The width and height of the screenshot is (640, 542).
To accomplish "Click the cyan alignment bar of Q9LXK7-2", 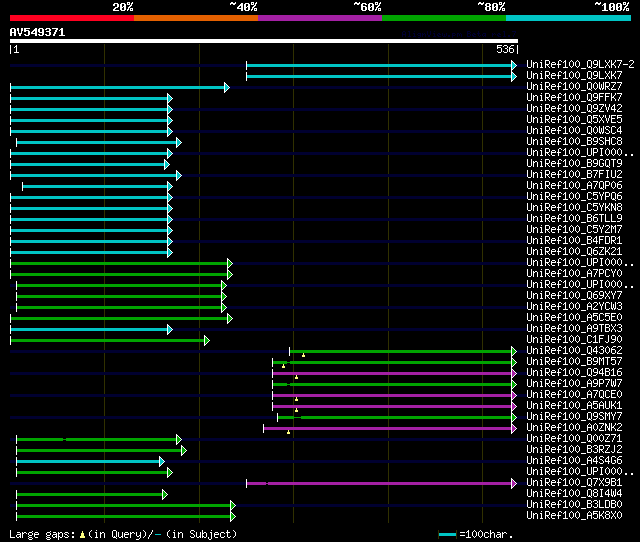I will pyautogui.click(x=381, y=65).
